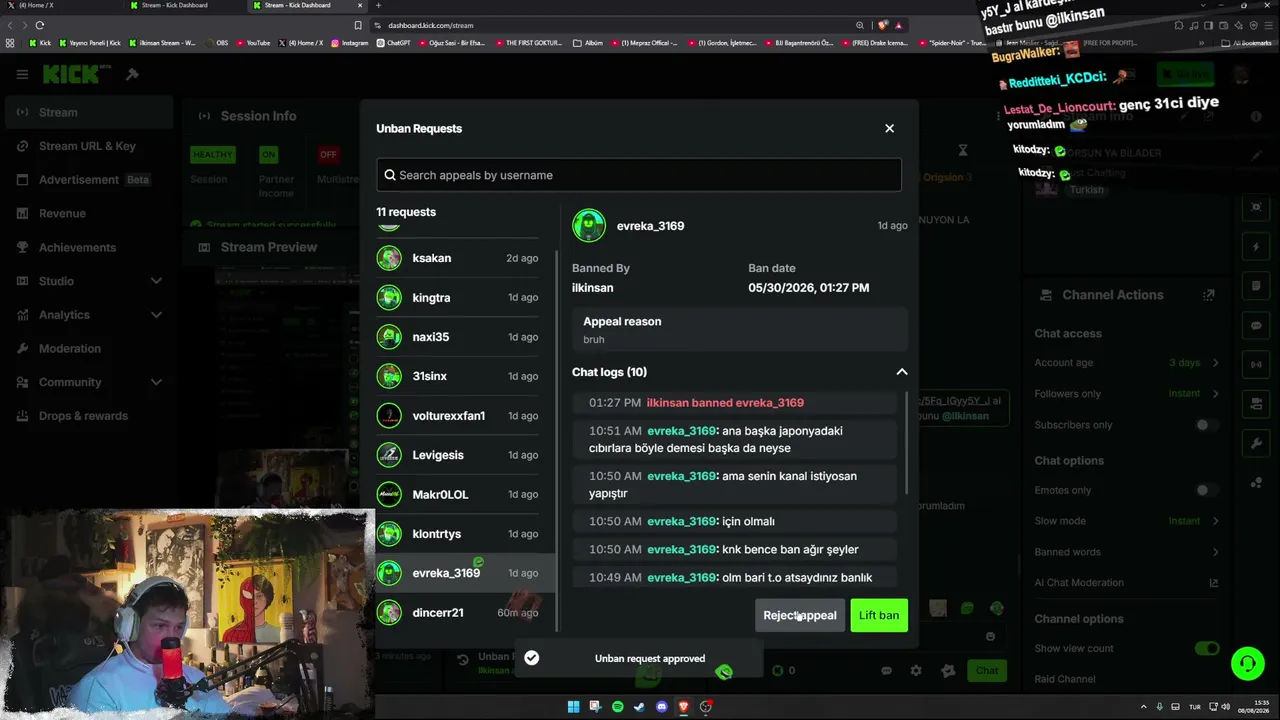Open Banned words settings
This screenshot has width=1280, height=720.
tap(1127, 552)
